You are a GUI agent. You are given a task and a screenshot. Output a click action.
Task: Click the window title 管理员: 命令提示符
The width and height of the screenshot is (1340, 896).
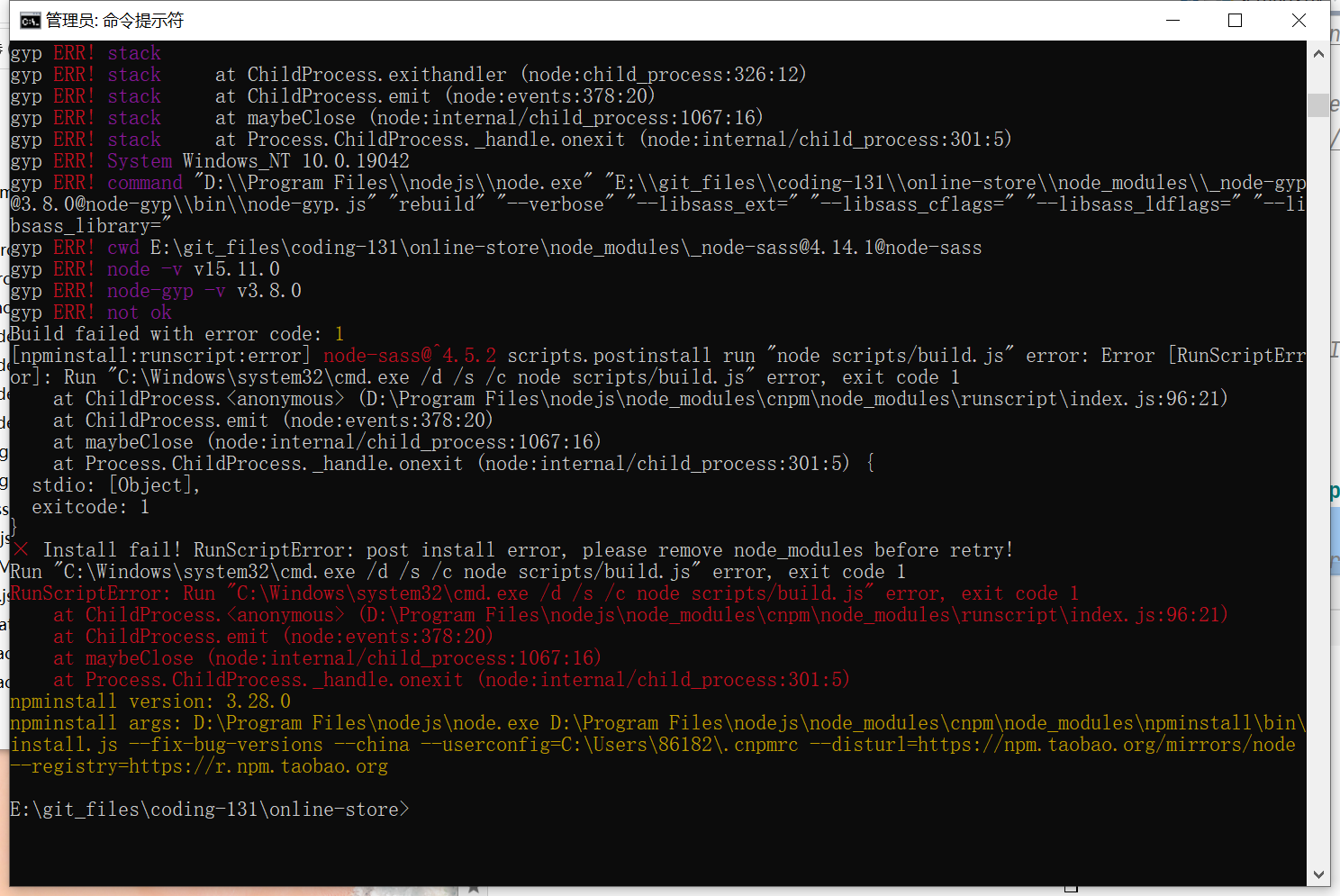coord(114,21)
